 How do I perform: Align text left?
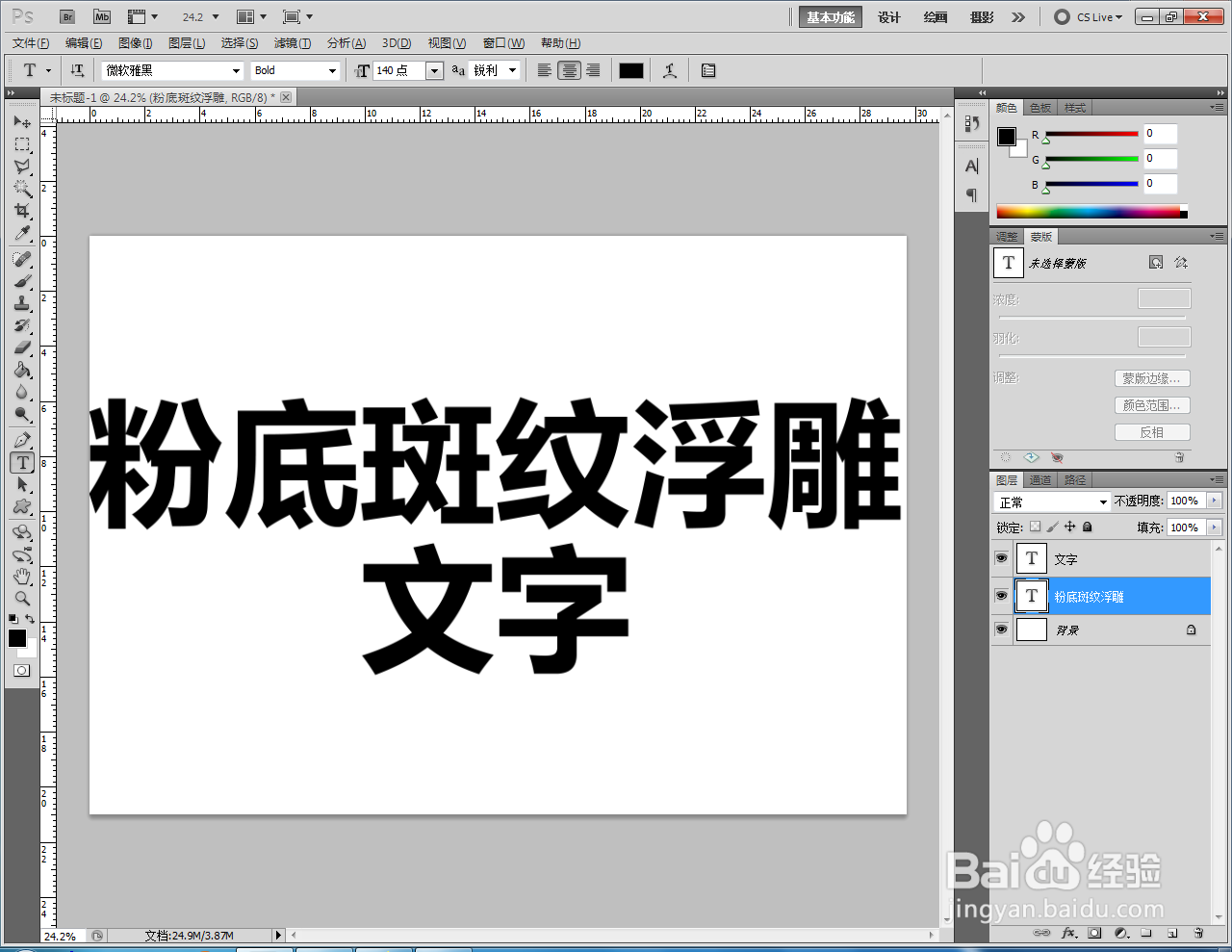click(545, 70)
